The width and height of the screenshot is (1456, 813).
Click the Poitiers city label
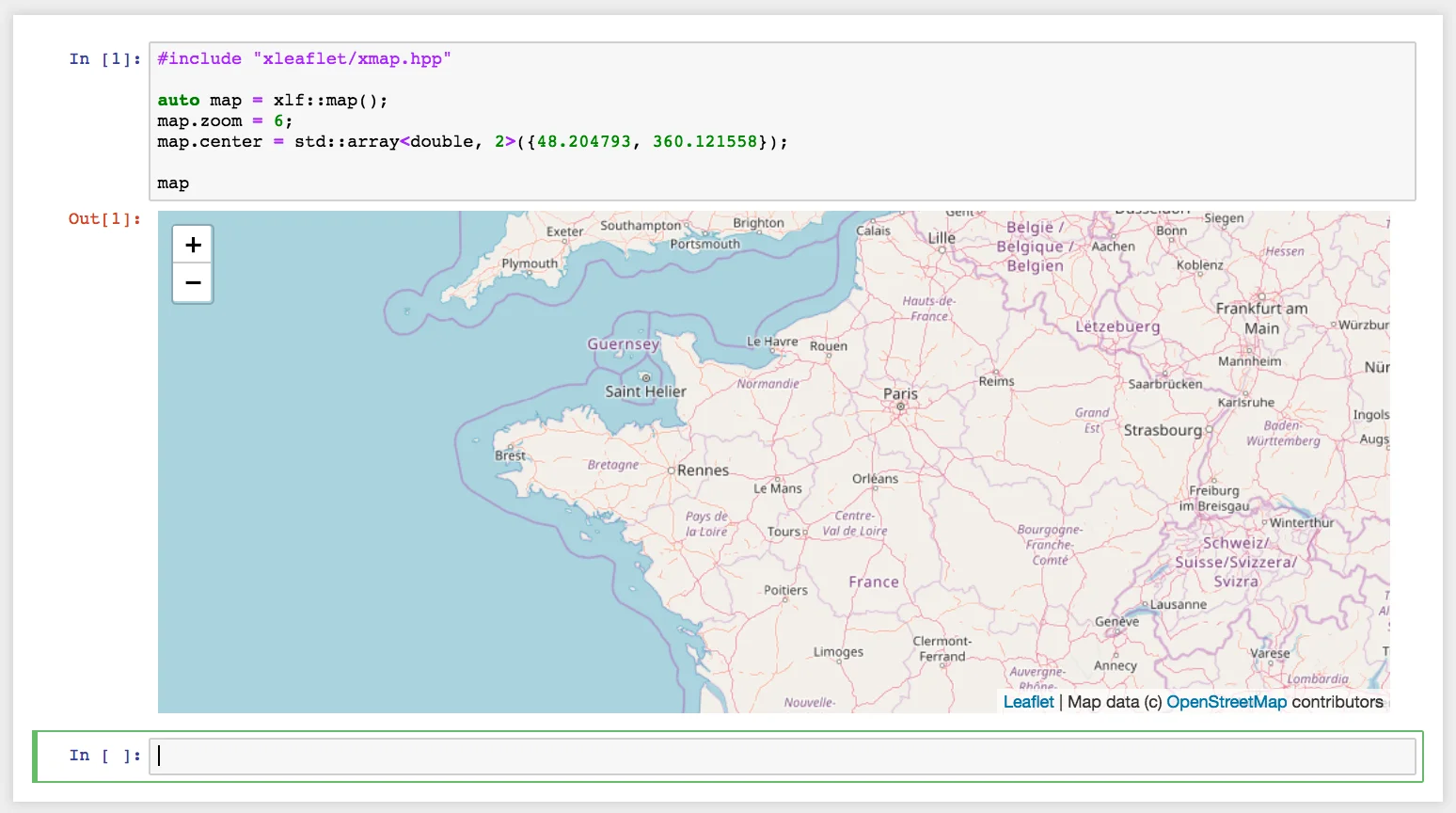coord(785,590)
